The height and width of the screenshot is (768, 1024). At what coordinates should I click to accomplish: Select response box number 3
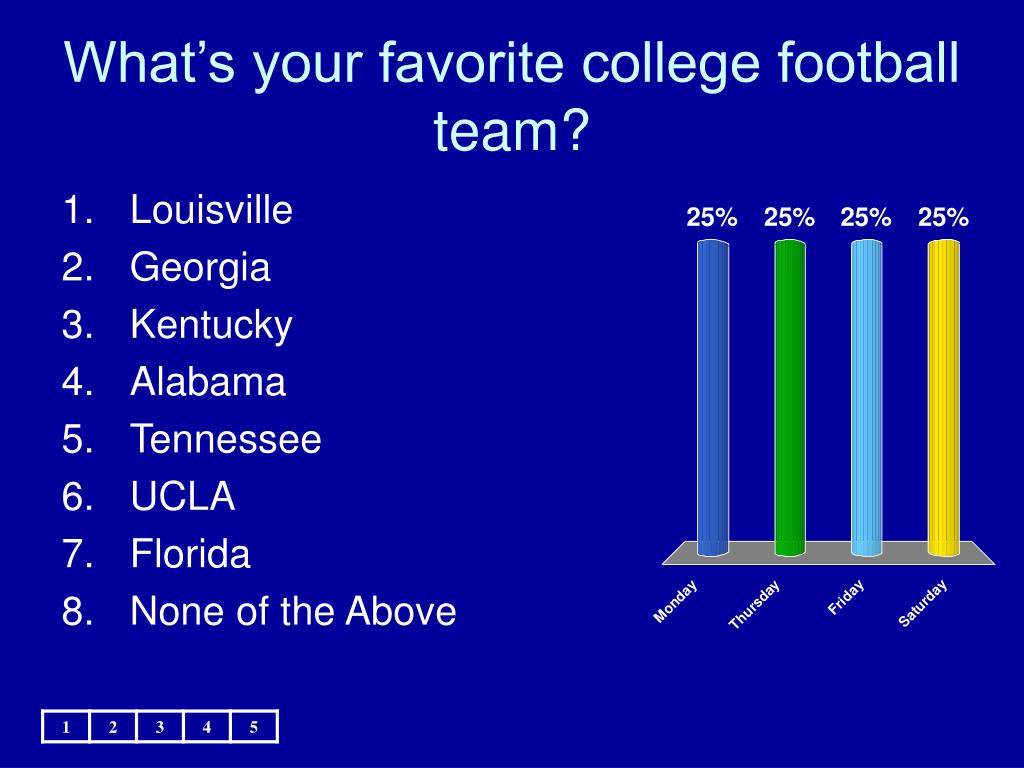tap(160, 727)
